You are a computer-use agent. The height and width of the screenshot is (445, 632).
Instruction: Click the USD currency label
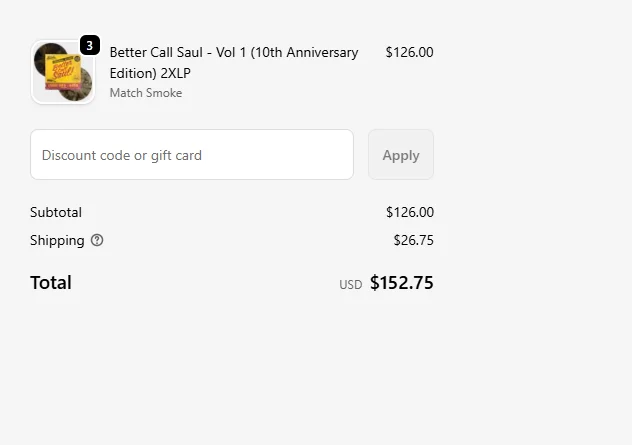350,285
